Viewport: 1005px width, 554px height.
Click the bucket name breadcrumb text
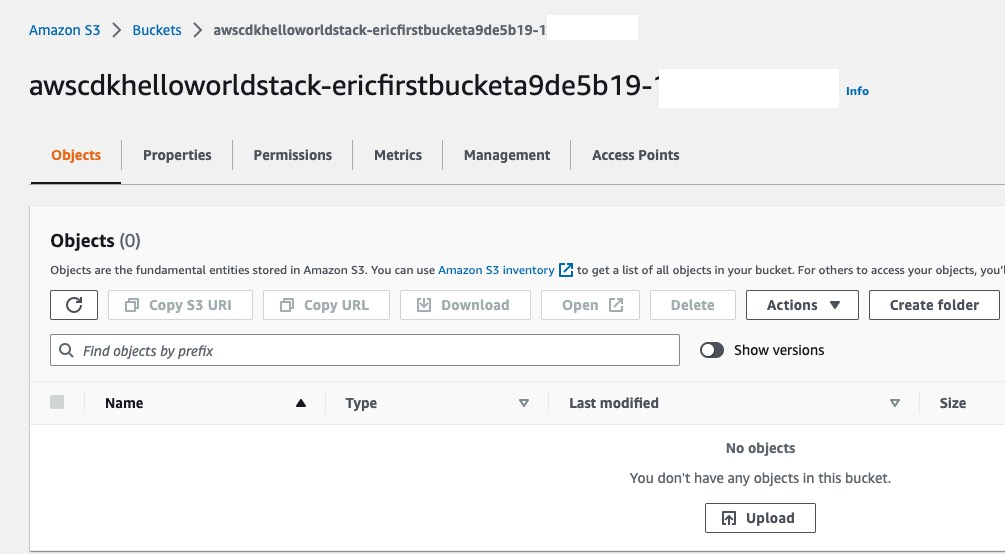click(379, 30)
